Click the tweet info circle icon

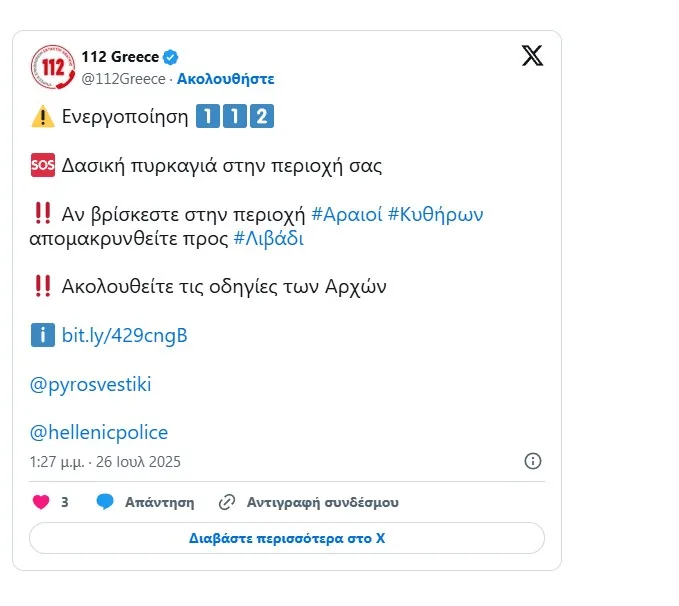[x=533, y=461]
